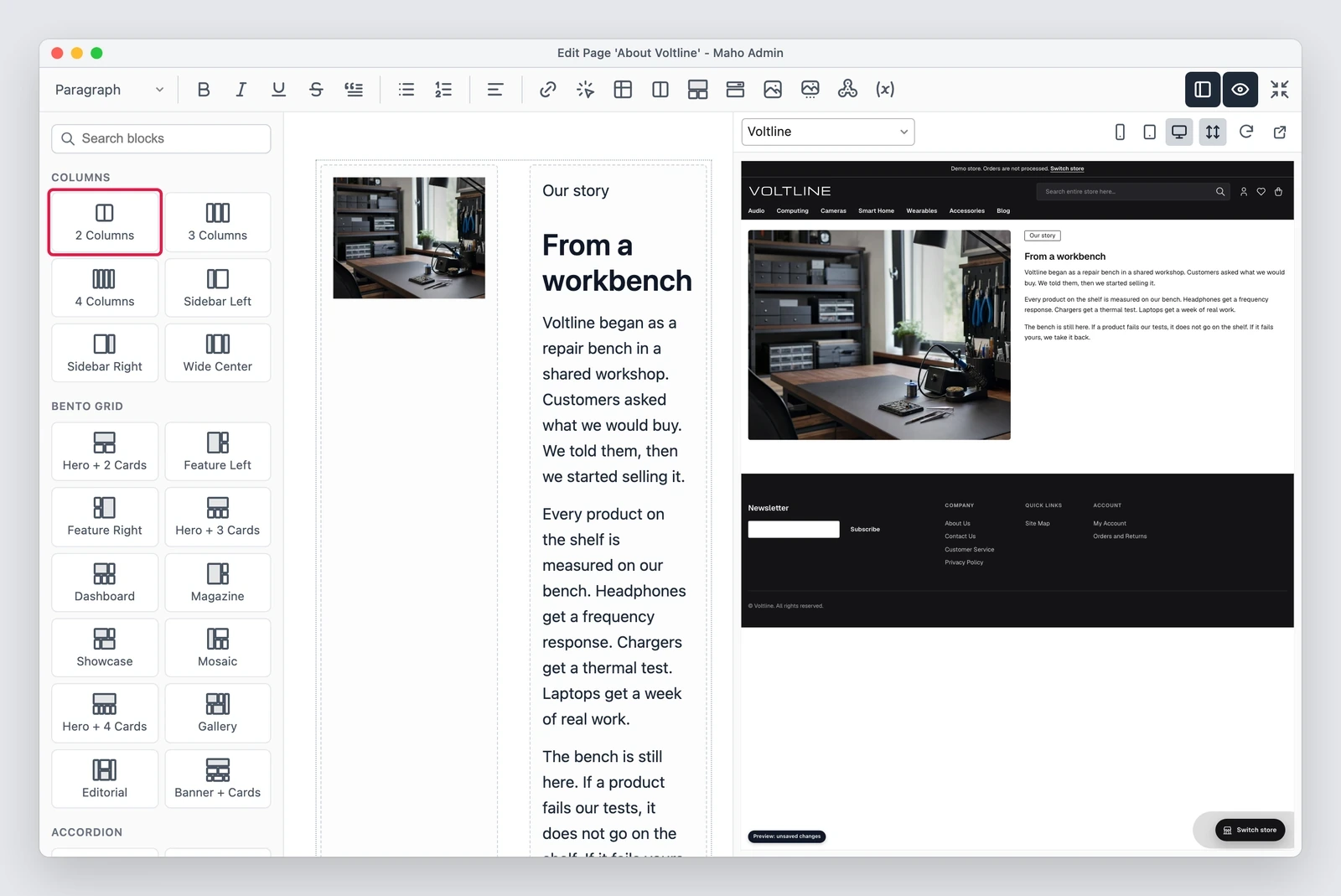Toggle scroll sync in preview
The width and height of the screenshot is (1341, 896).
(x=1213, y=132)
